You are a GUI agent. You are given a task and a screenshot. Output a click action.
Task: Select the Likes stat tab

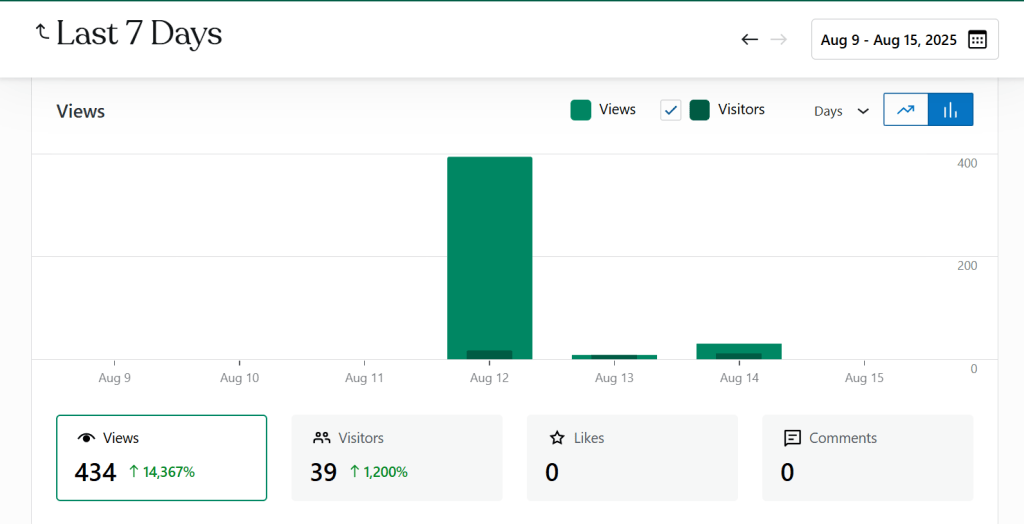632,458
